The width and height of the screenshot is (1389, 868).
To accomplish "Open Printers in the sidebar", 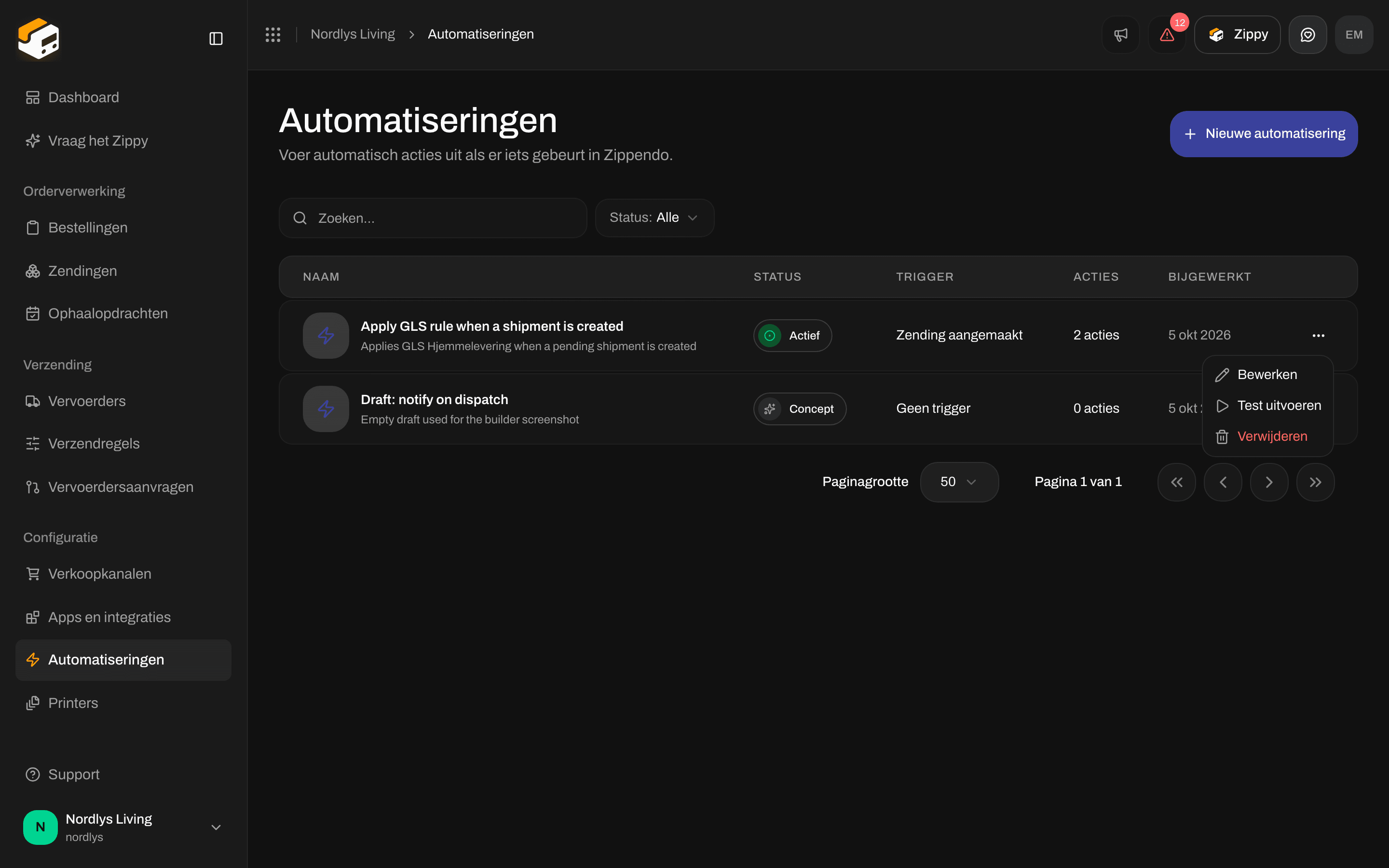I will click(123, 703).
